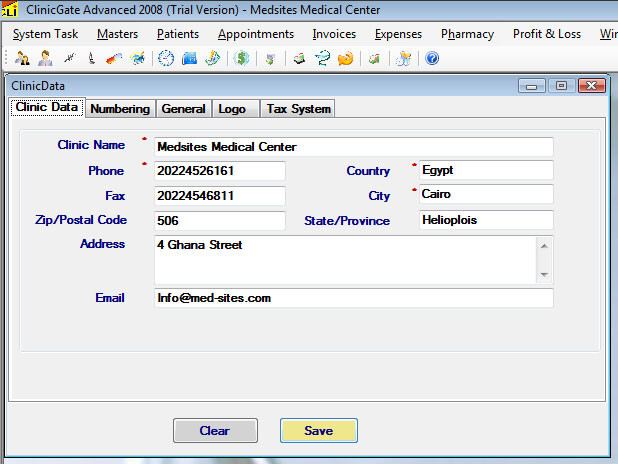
Task: Click the blue figure with yellow hat icon
Action: (404, 58)
